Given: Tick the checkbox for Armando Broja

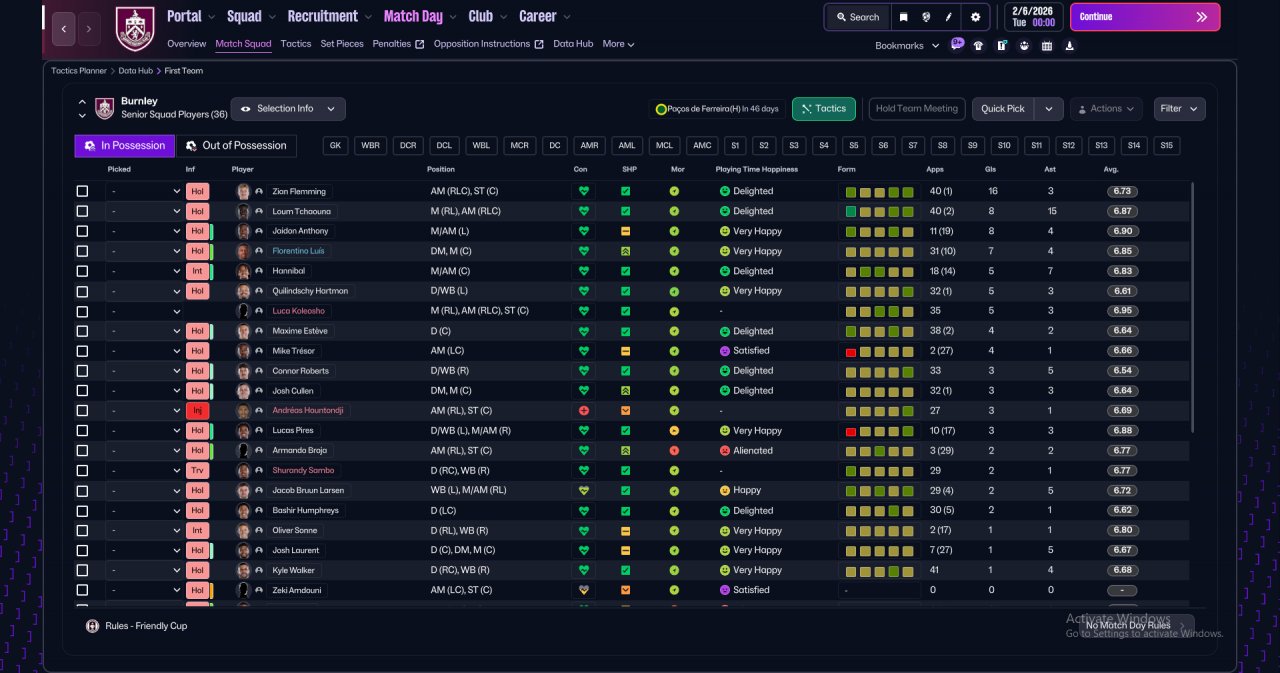Looking at the screenshot, I should 82,451.
